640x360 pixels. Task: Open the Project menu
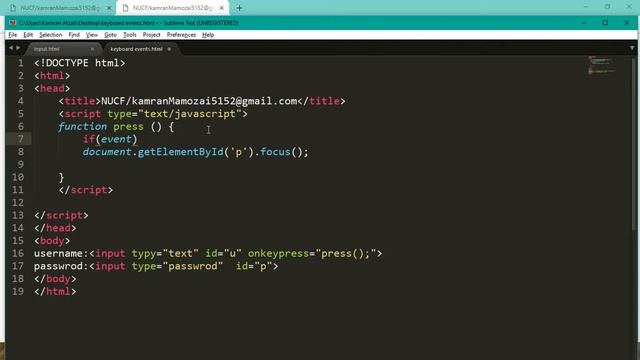[x=151, y=35]
